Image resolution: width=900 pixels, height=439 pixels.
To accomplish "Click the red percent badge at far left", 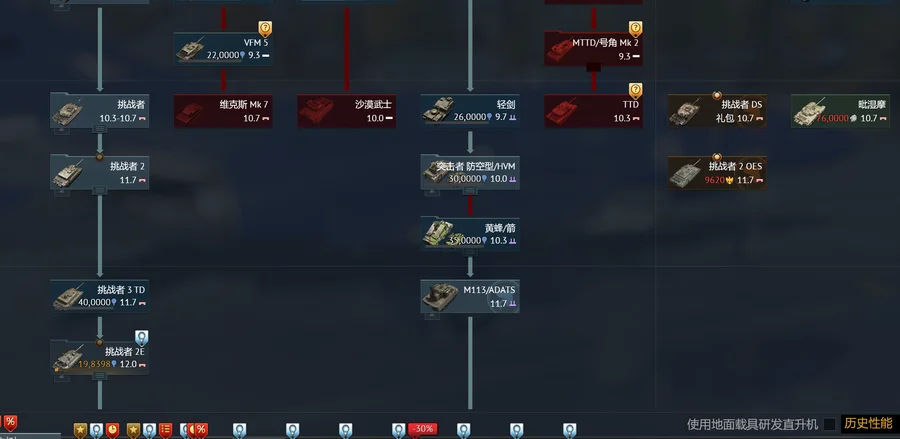I will [x=10, y=422].
